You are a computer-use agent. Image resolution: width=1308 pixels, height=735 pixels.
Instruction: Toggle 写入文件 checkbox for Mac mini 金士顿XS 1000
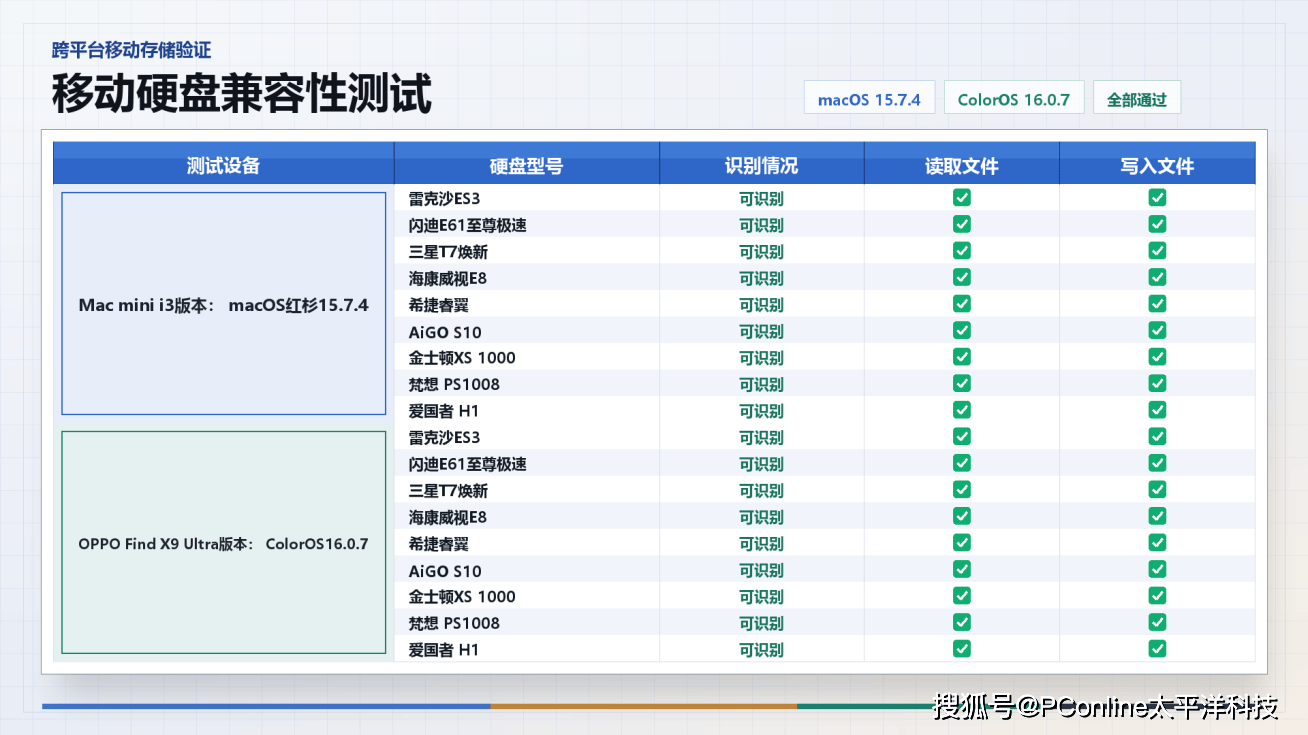click(1157, 357)
